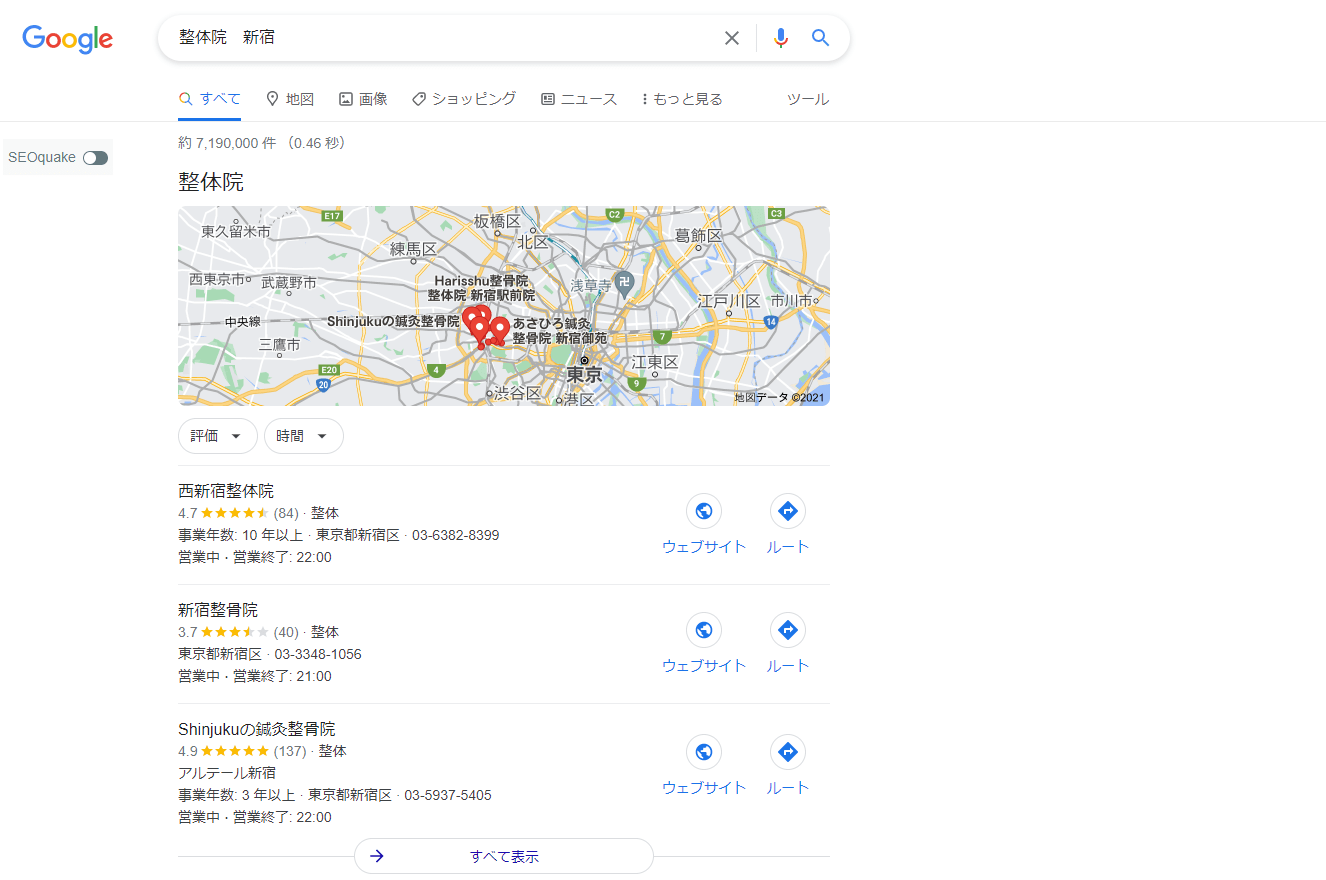
Task: Switch to the 地図 tab
Action: (290, 99)
